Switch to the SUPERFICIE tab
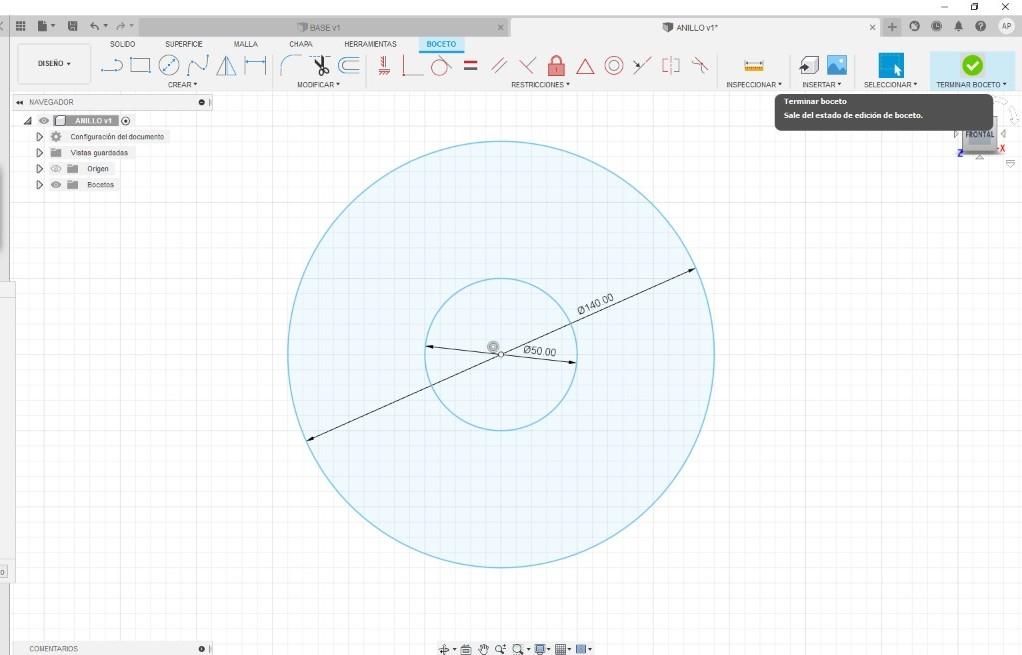 184,44
